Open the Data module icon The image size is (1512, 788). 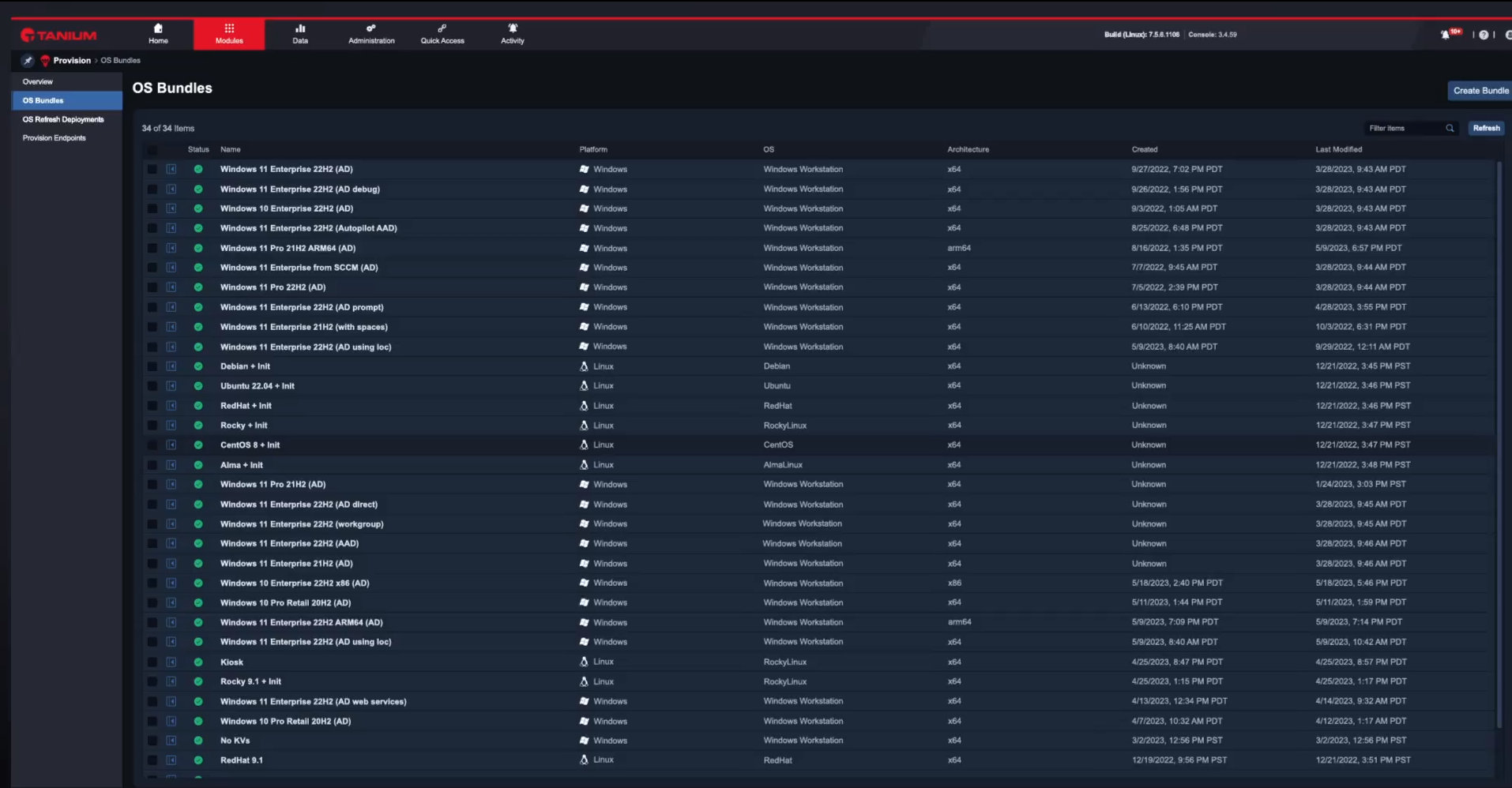299,34
